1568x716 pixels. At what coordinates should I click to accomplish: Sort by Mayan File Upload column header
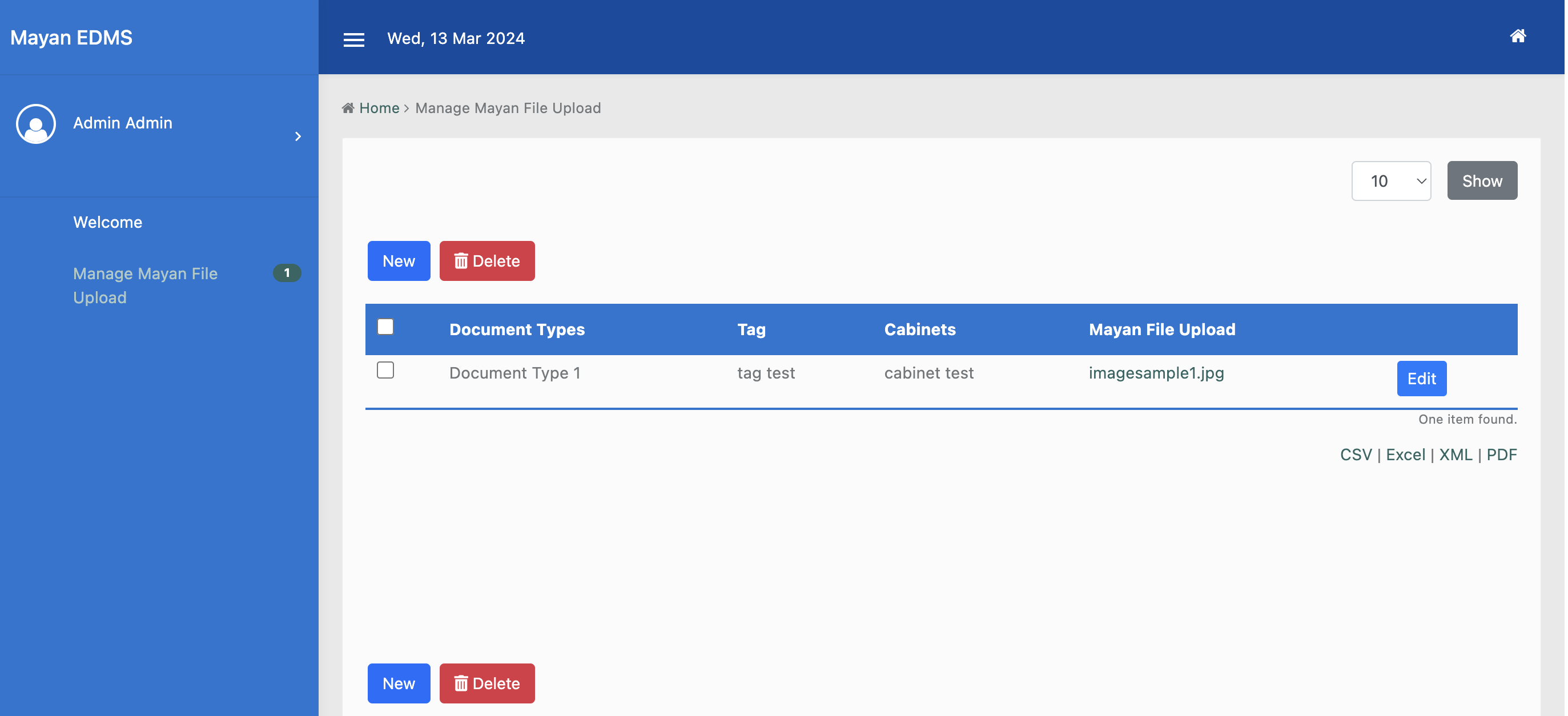tap(1162, 329)
